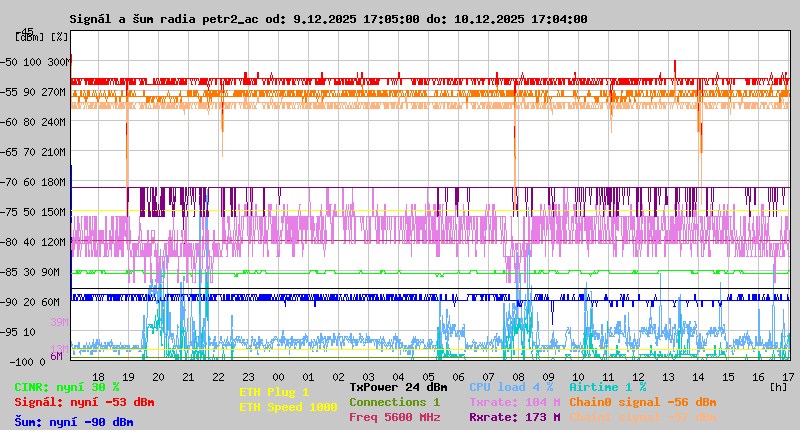Click the Chain1 signal legend entry
The height and width of the screenshot is (430, 800).
643,417
